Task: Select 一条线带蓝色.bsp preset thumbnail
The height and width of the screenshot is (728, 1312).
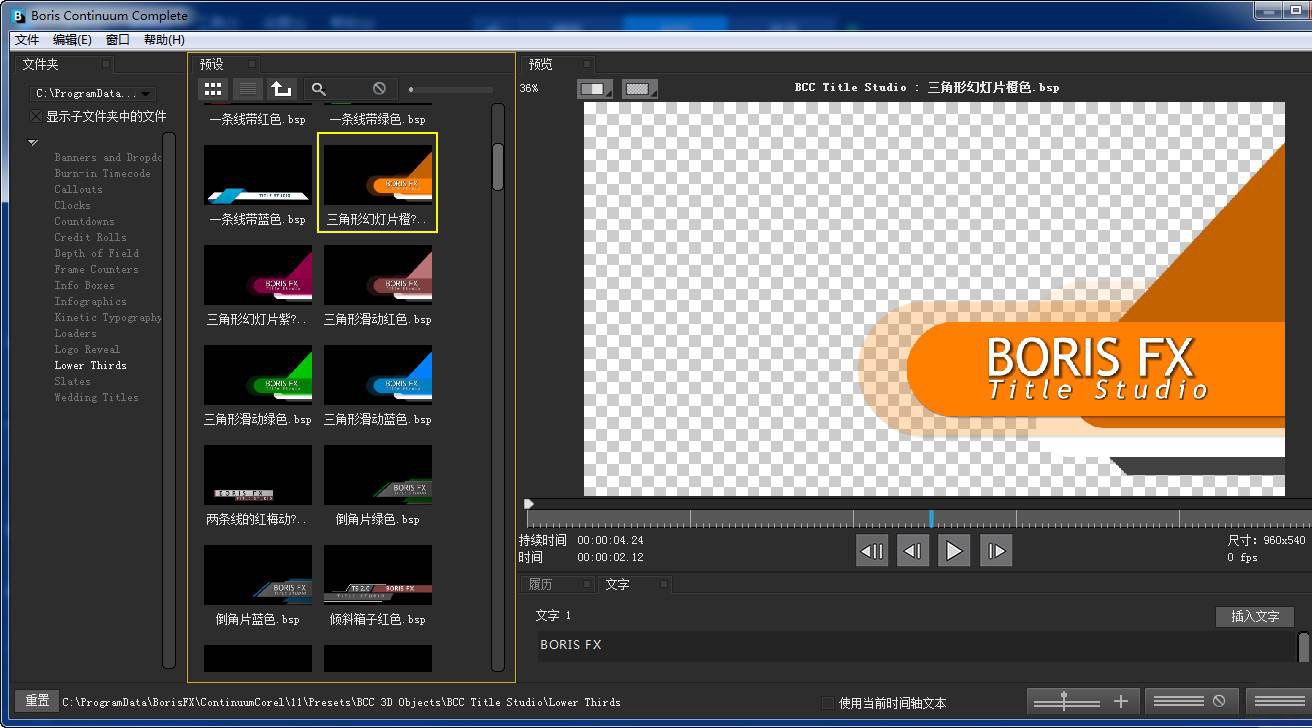Action: coord(258,175)
